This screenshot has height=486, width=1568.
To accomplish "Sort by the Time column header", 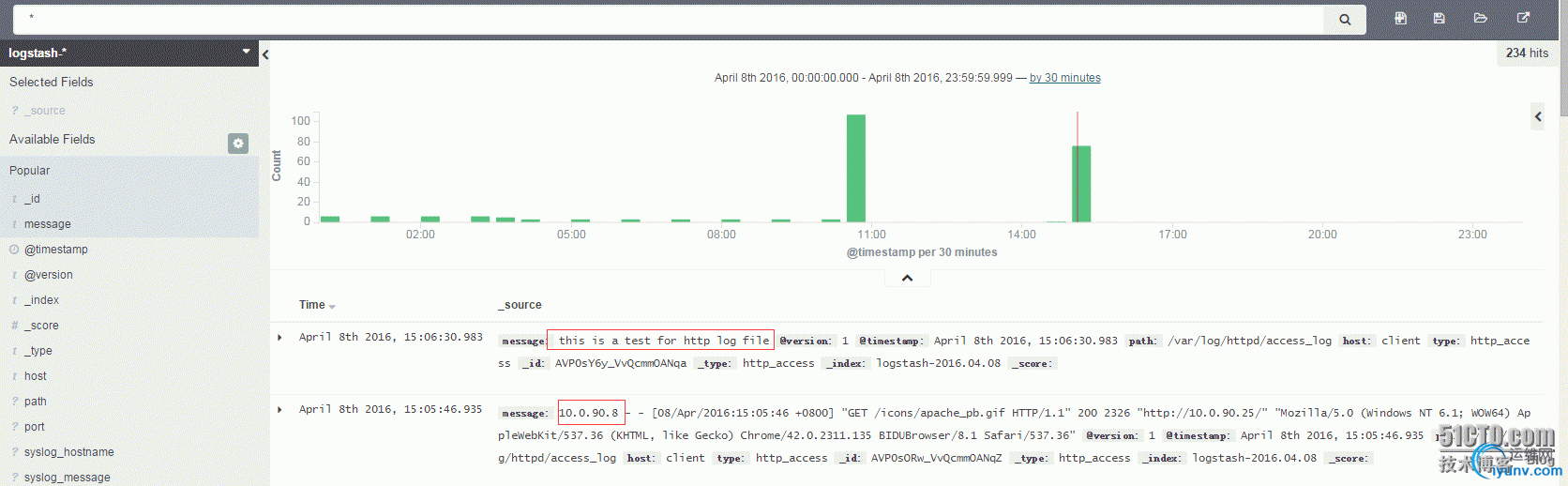I will pyautogui.click(x=317, y=305).
